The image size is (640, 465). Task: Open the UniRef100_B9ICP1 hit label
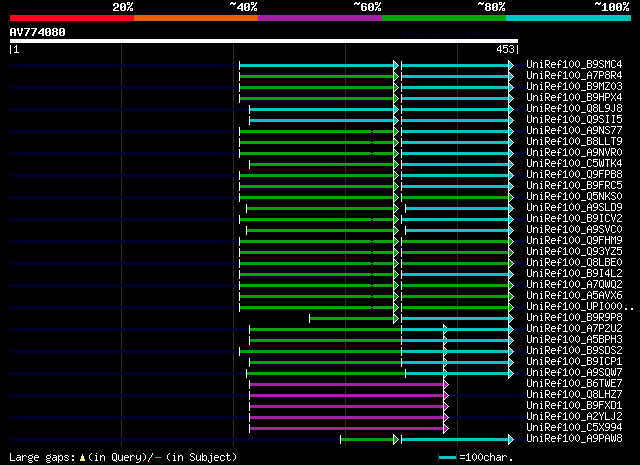pyautogui.click(x=574, y=362)
